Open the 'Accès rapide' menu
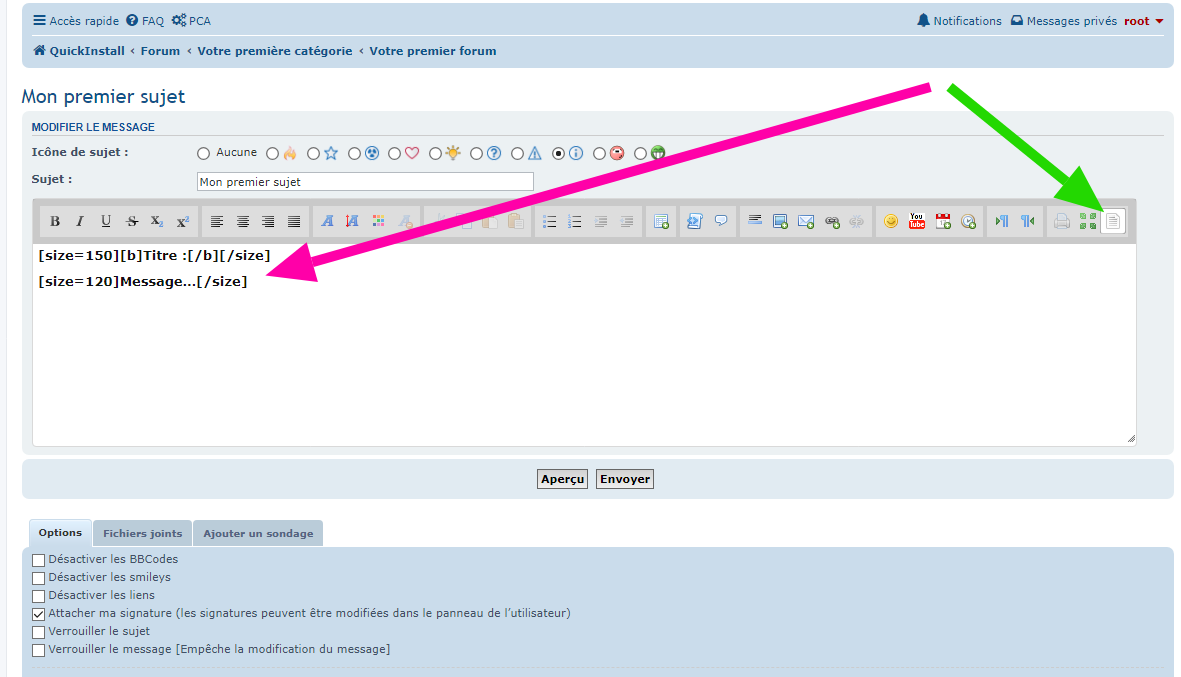Image resolution: width=1181 pixels, height=677 pixels. click(75, 21)
